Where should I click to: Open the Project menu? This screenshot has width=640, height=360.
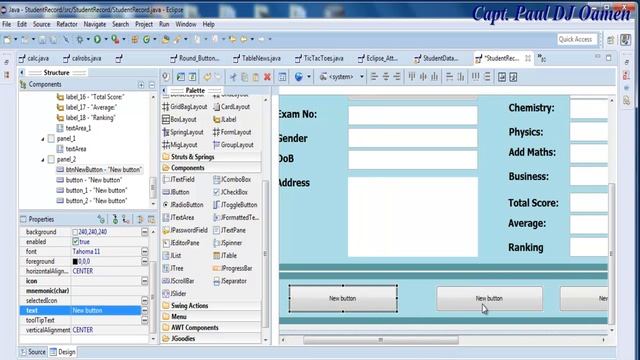pyautogui.click(x=144, y=24)
